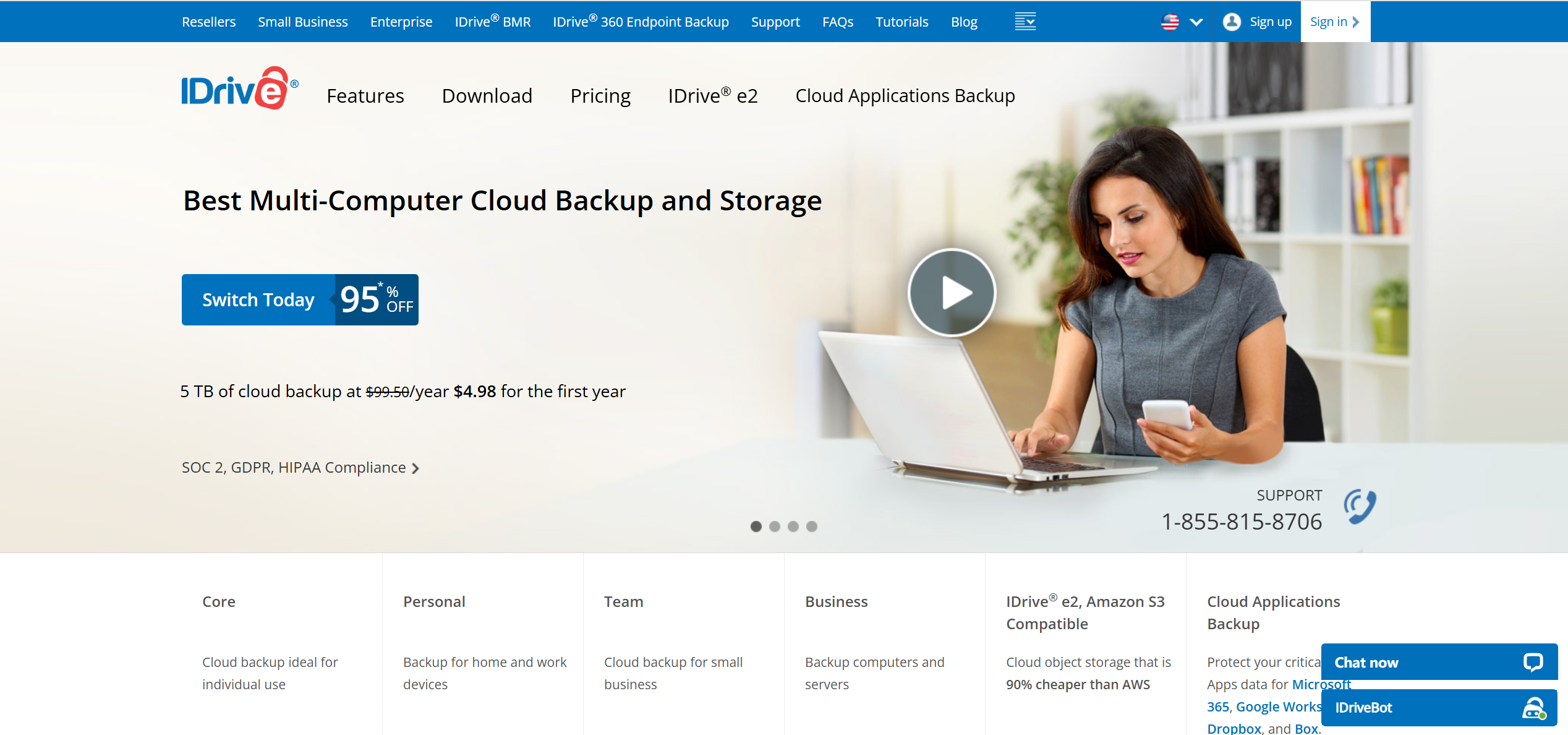The width and height of the screenshot is (1568, 735).
Task: Select the first carousel dot
Action: click(x=756, y=527)
